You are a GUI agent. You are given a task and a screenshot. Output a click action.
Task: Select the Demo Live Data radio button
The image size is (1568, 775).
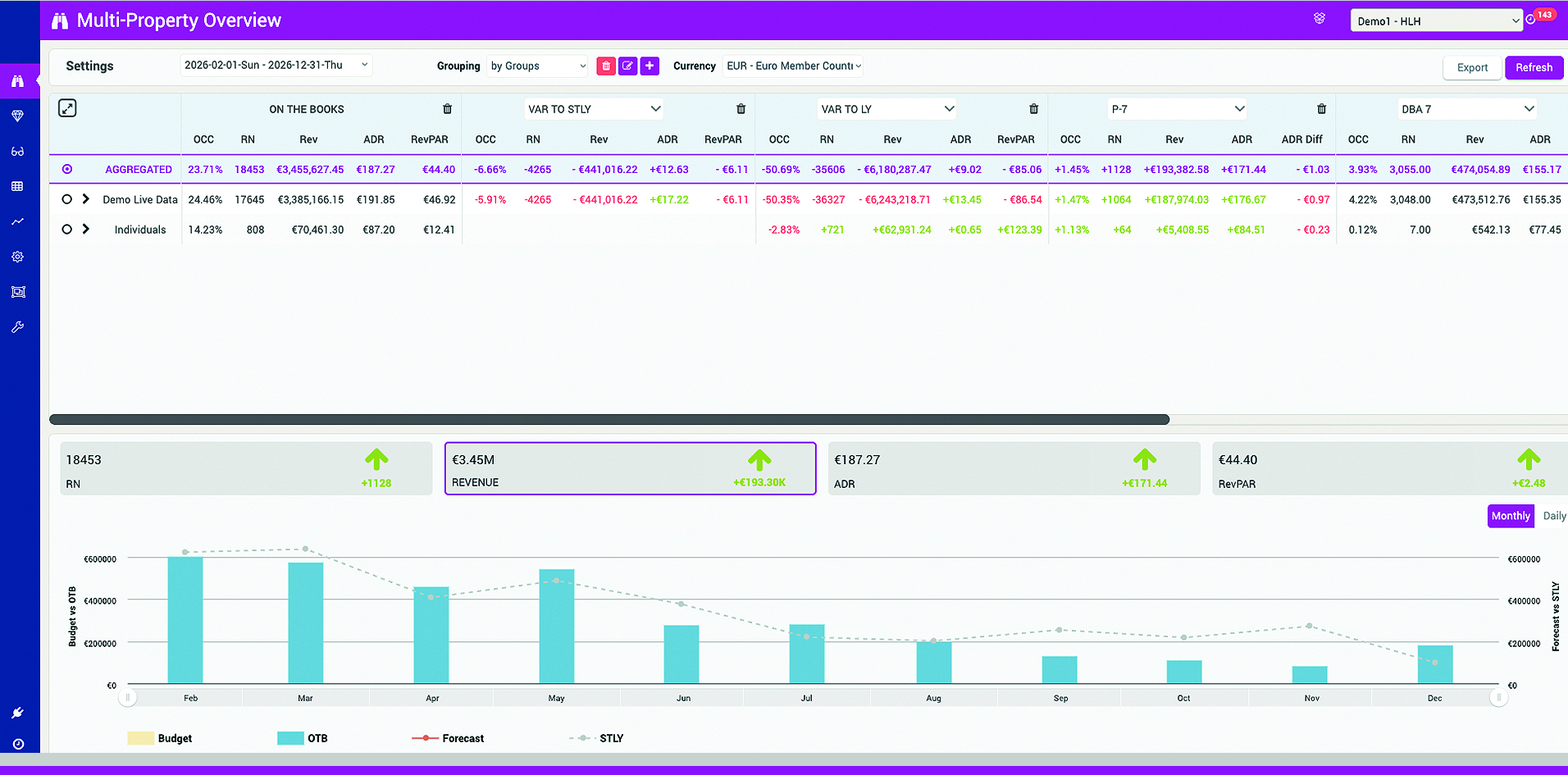coord(67,199)
